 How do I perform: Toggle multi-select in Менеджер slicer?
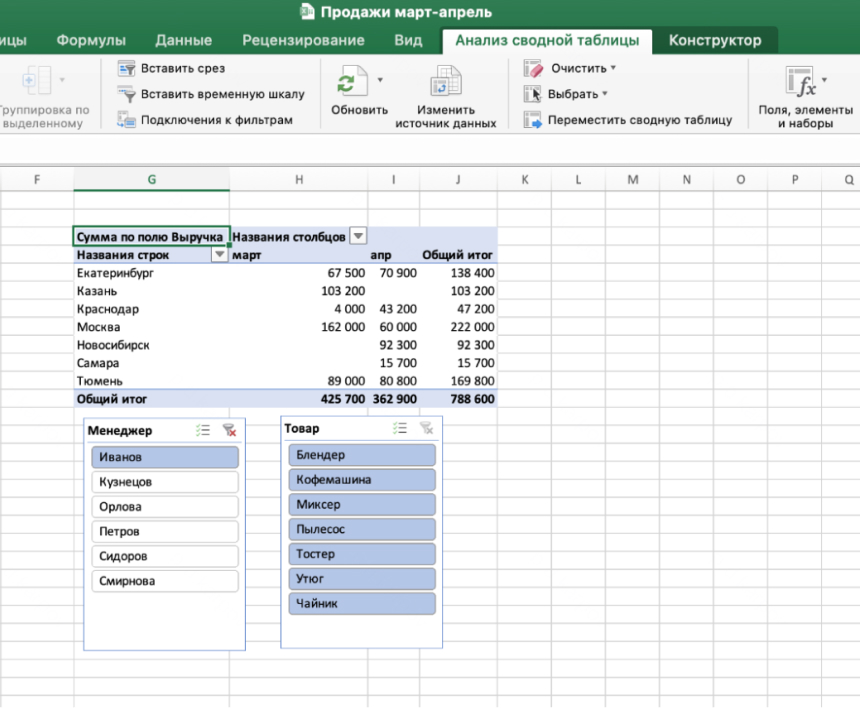[x=203, y=431]
